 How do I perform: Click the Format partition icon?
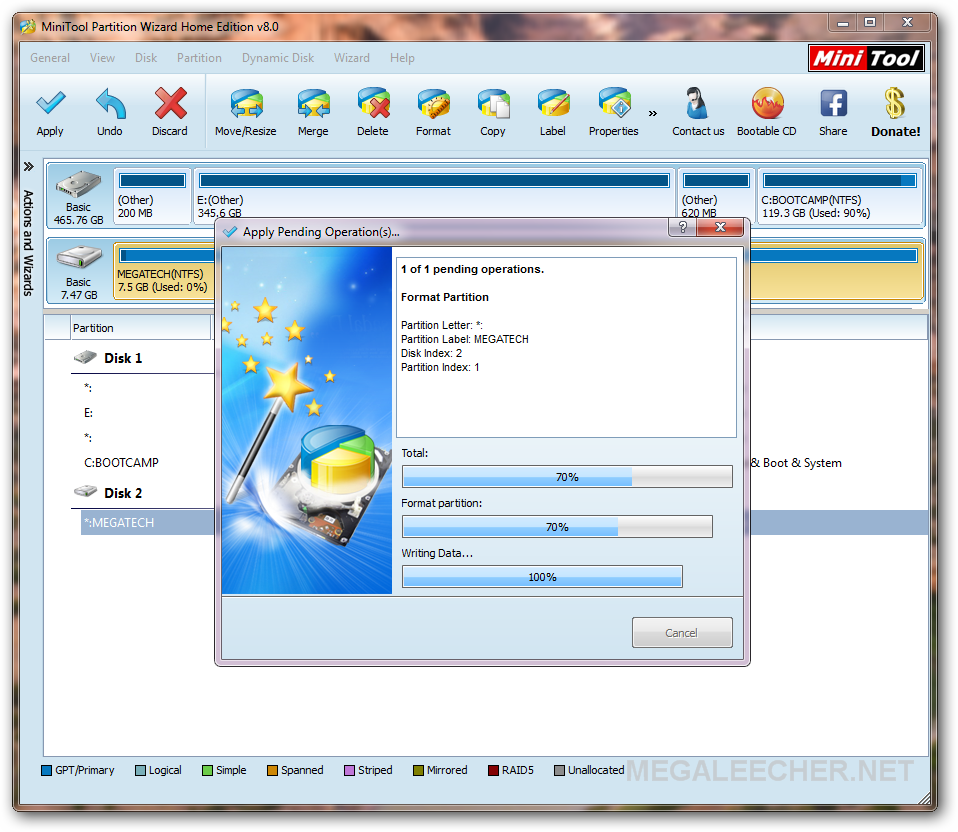click(x=433, y=104)
